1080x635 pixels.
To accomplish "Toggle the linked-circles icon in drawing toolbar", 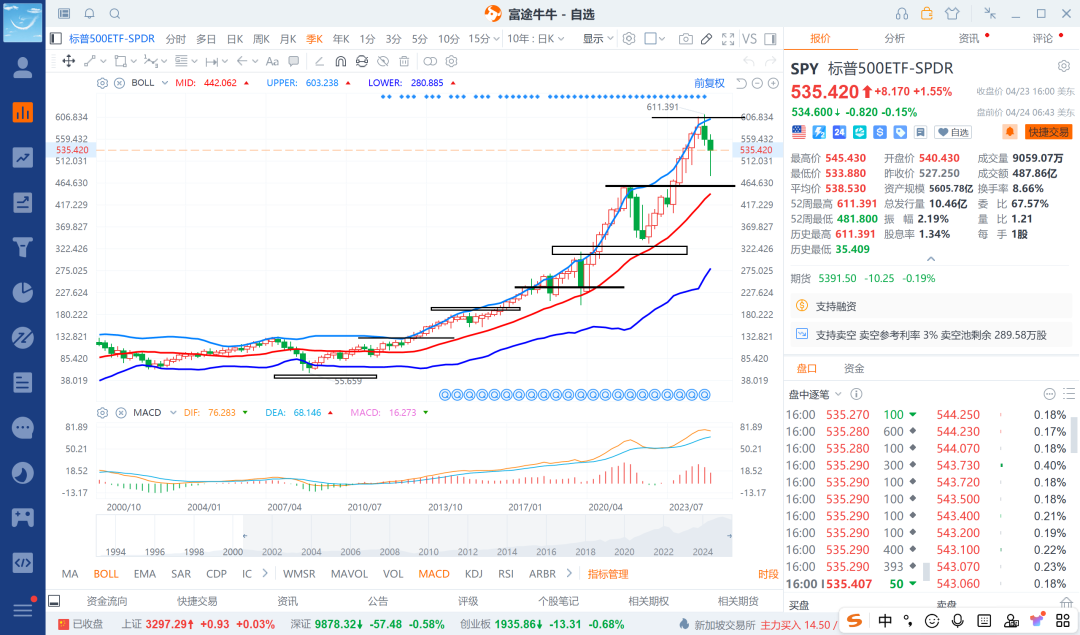I will coord(430,61).
